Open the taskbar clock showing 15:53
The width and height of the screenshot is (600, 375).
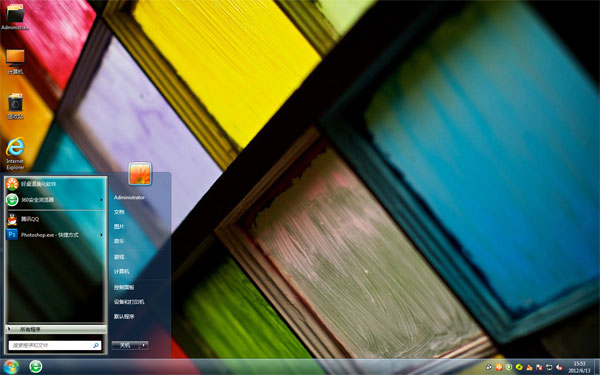(x=579, y=367)
